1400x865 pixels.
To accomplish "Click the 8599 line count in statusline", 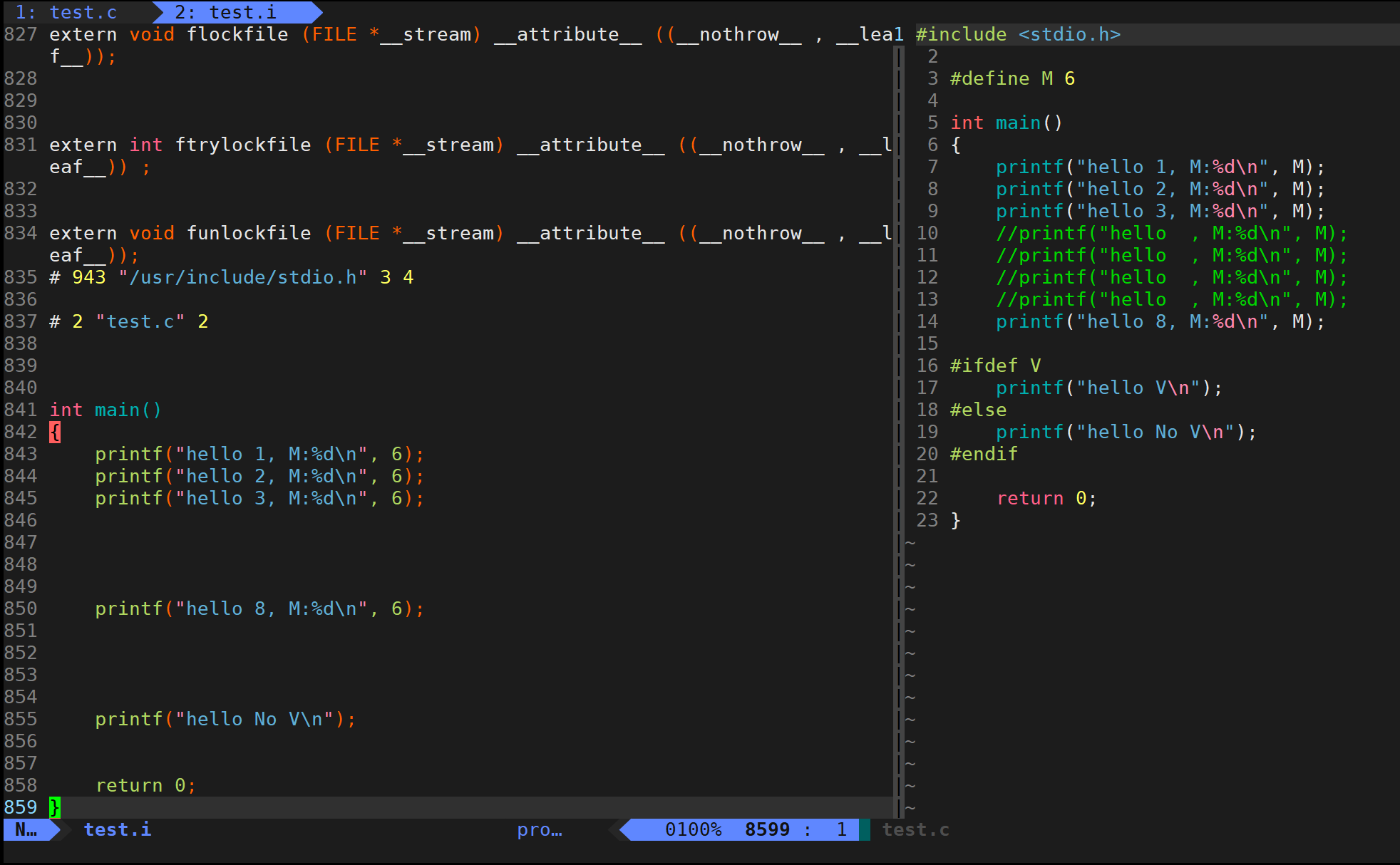I will (x=767, y=829).
